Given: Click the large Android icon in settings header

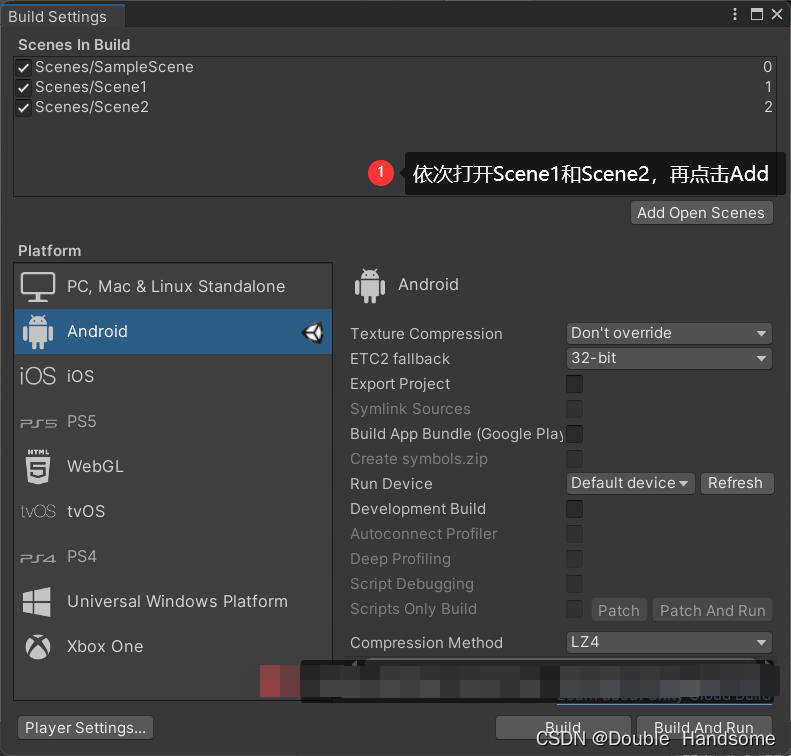Looking at the screenshot, I should [370, 285].
